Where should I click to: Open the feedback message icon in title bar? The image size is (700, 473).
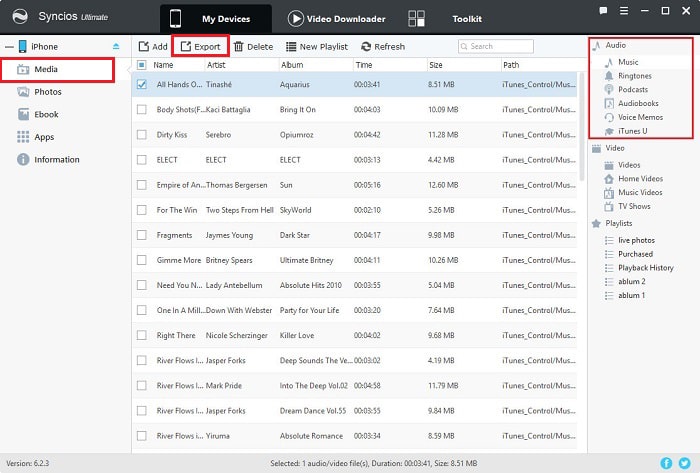603,11
